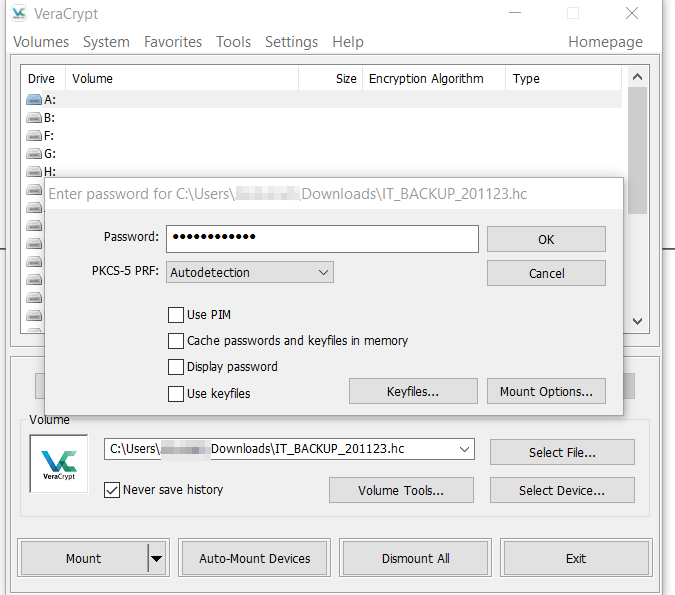This screenshot has width=675, height=595.
Task: Open the Favorites menu
Action: 173,42
